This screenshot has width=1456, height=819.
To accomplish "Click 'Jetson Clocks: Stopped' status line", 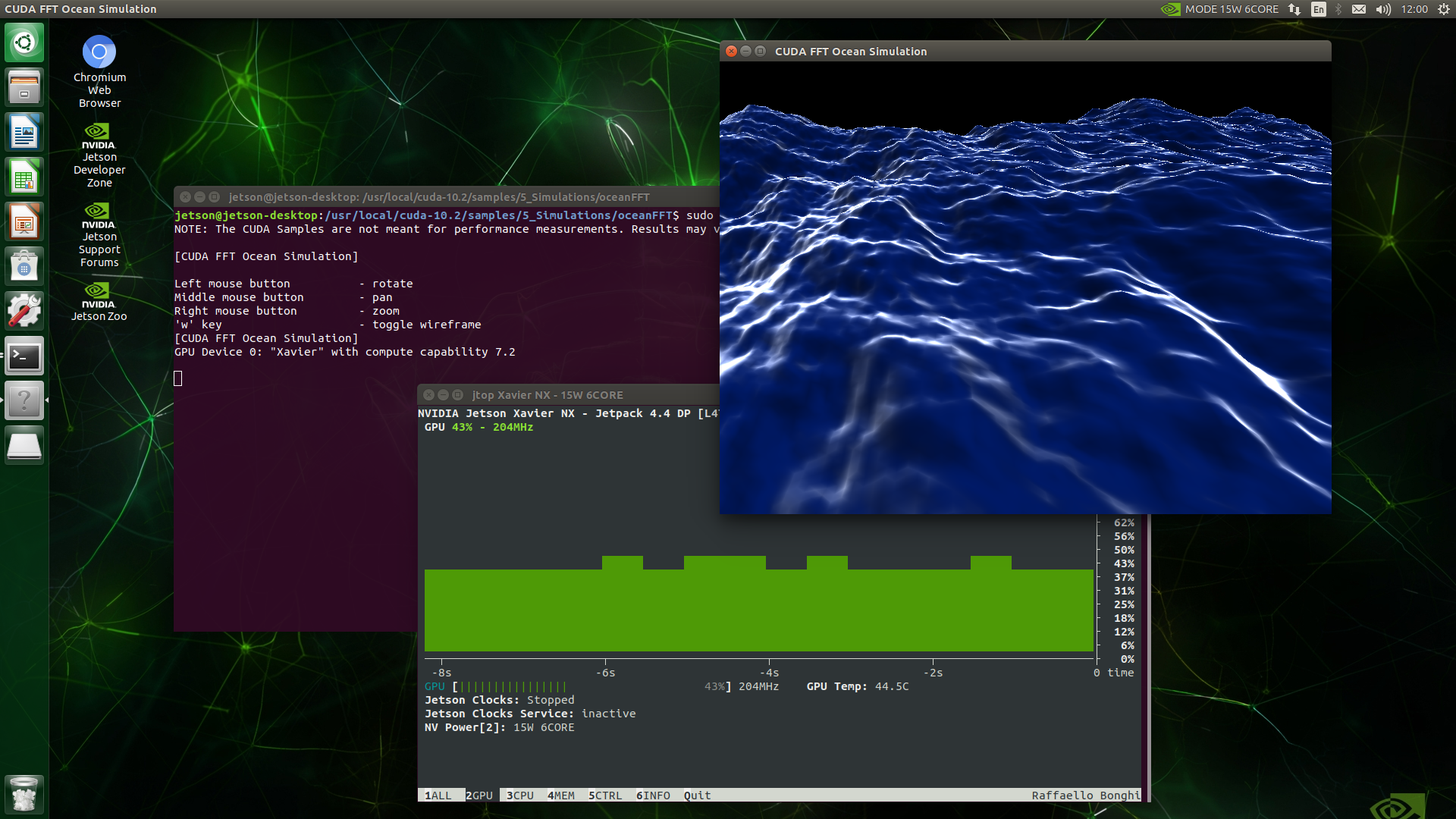I will tap(500, 700).
